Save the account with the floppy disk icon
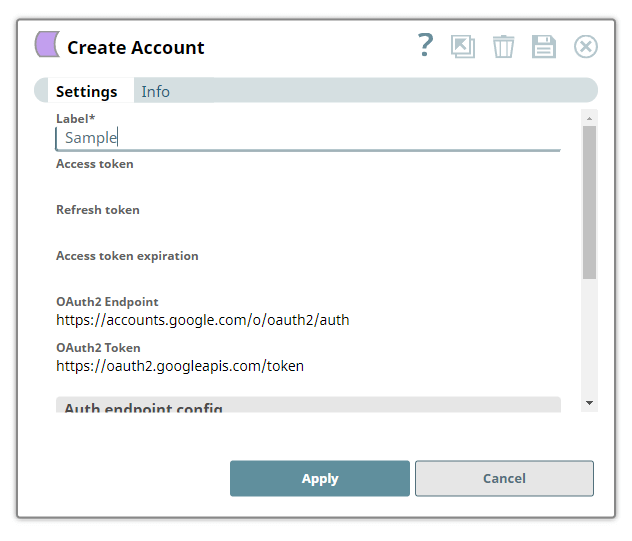This screenshot has width=632, height=541. click(543, 47)
